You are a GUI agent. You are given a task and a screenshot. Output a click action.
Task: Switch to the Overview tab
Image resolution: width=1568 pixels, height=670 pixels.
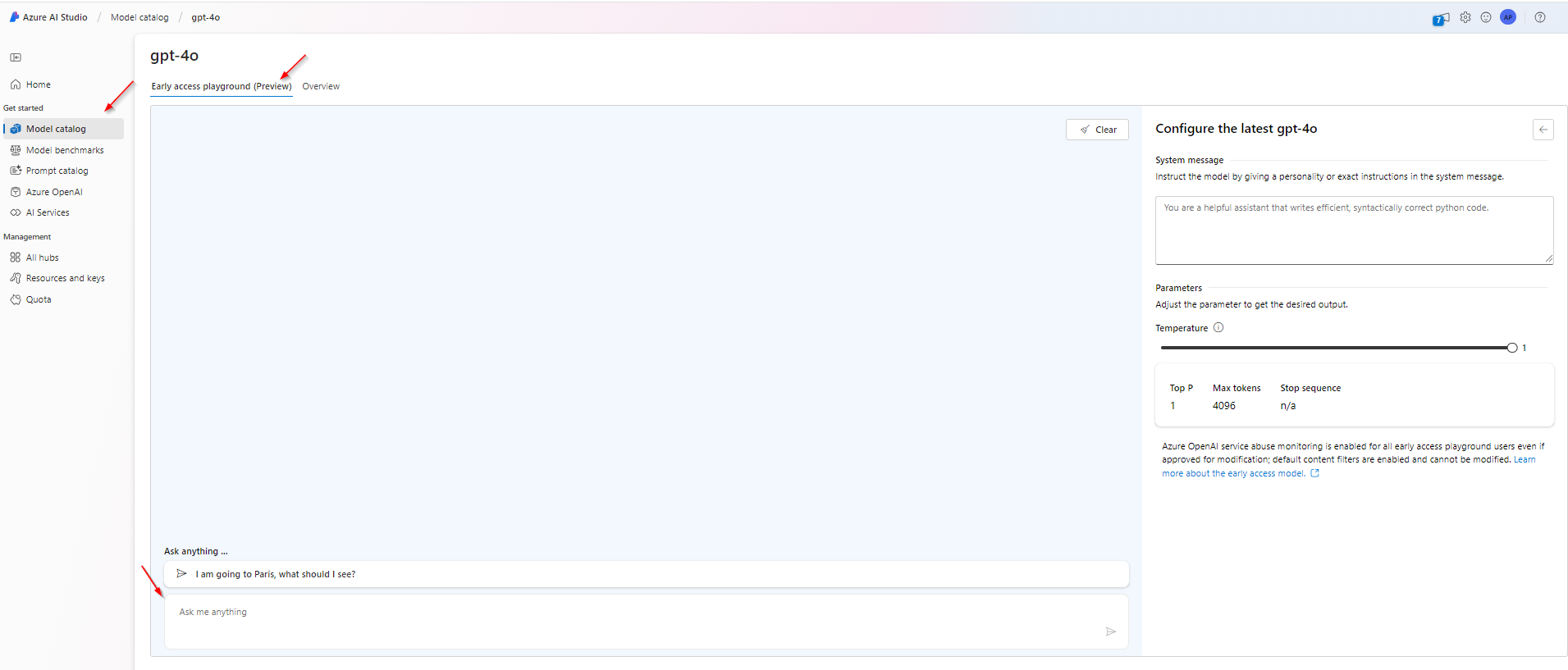(x=321, y=86)
